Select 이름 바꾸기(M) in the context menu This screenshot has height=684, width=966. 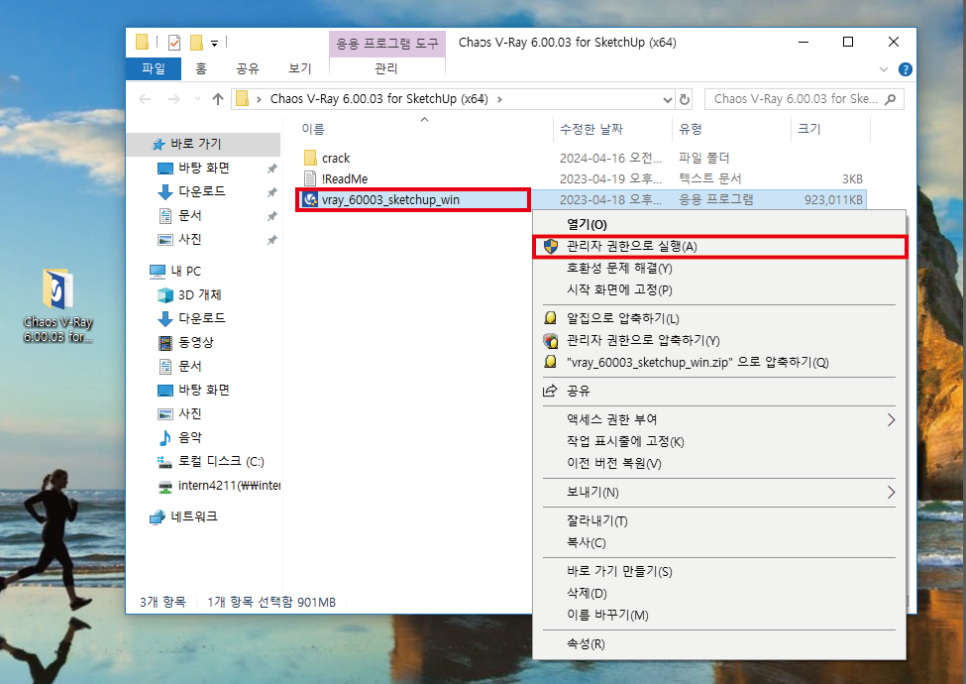pos(719,615)
